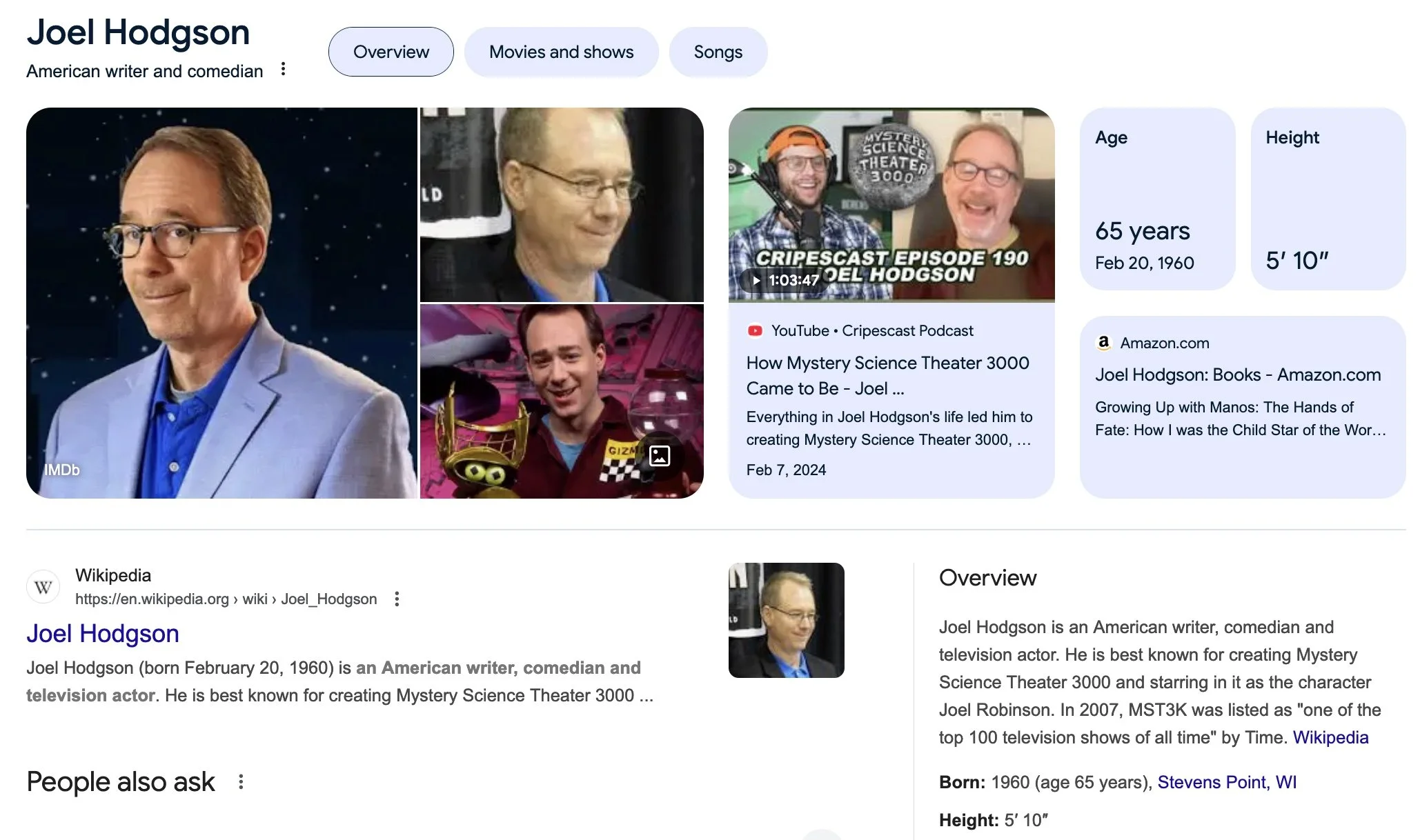Screen dimensions: 1420x840
Task: Open People also ask options menu
Action: (x=241, y=781)
